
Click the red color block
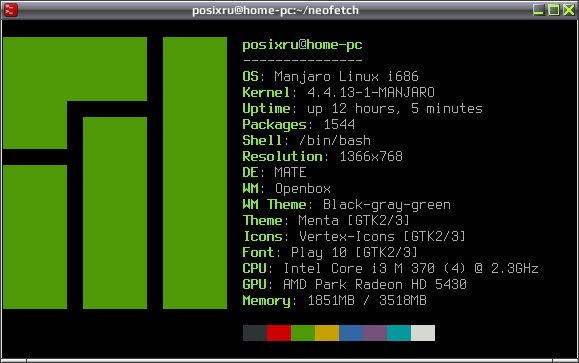point(279,333)
